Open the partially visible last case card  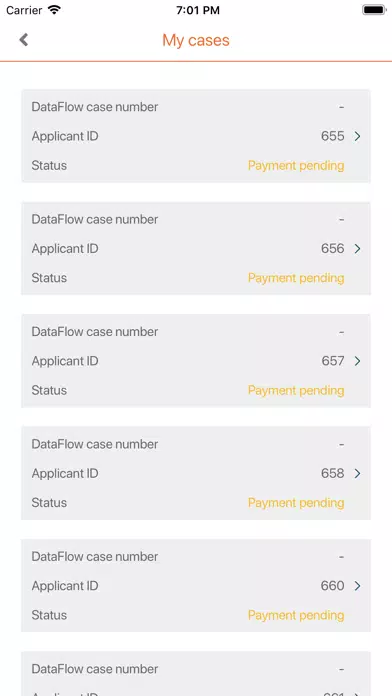coord(196,674)
